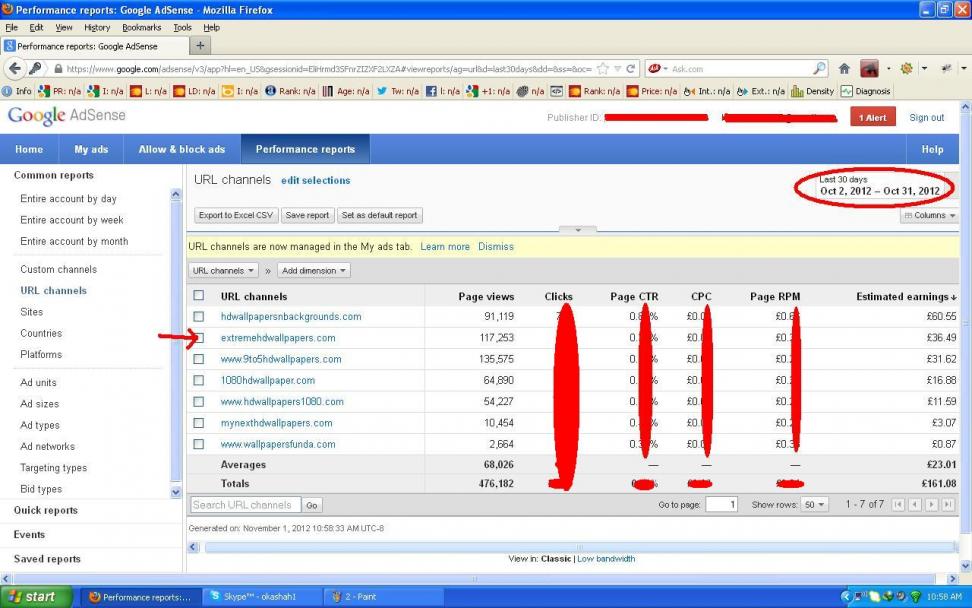This screenshot has height=608, width=972.
Task: Click the magnifier icon in the Ask.com search box
Action: [x=820, y=68]
